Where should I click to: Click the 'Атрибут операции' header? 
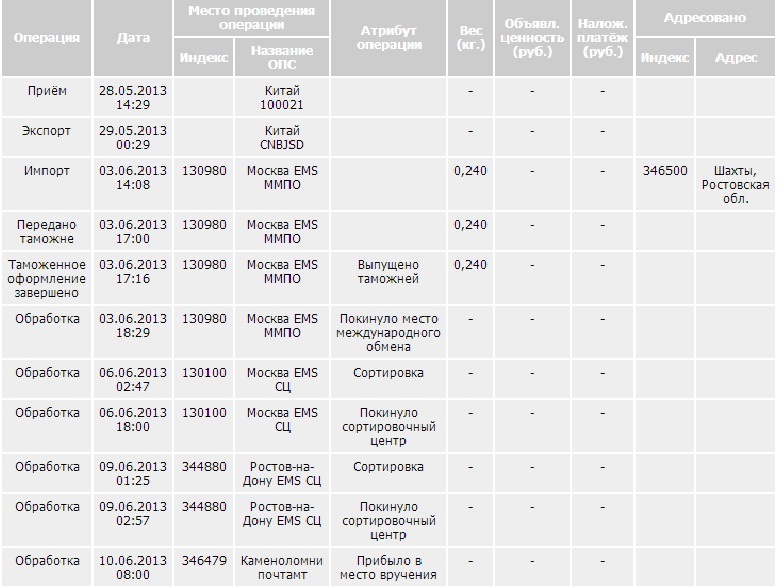389,38
